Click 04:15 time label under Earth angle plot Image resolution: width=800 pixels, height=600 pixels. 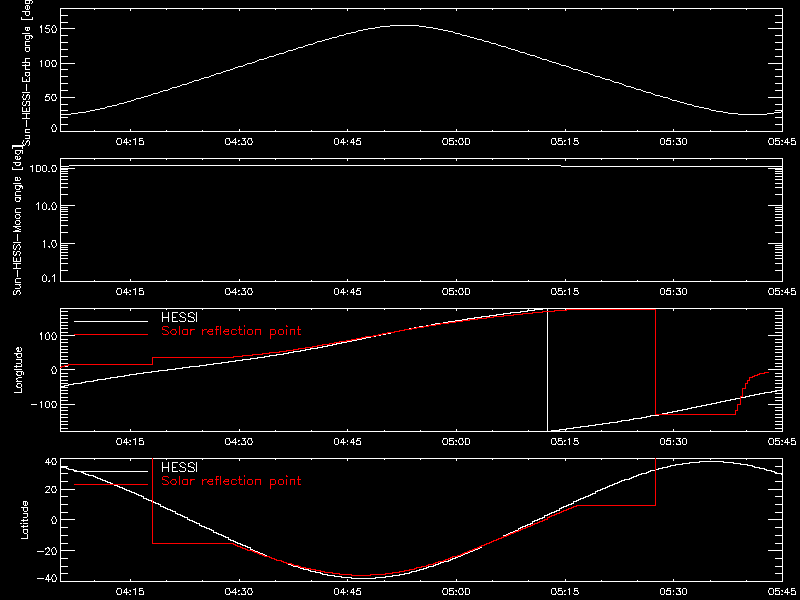tap(130, 142)
